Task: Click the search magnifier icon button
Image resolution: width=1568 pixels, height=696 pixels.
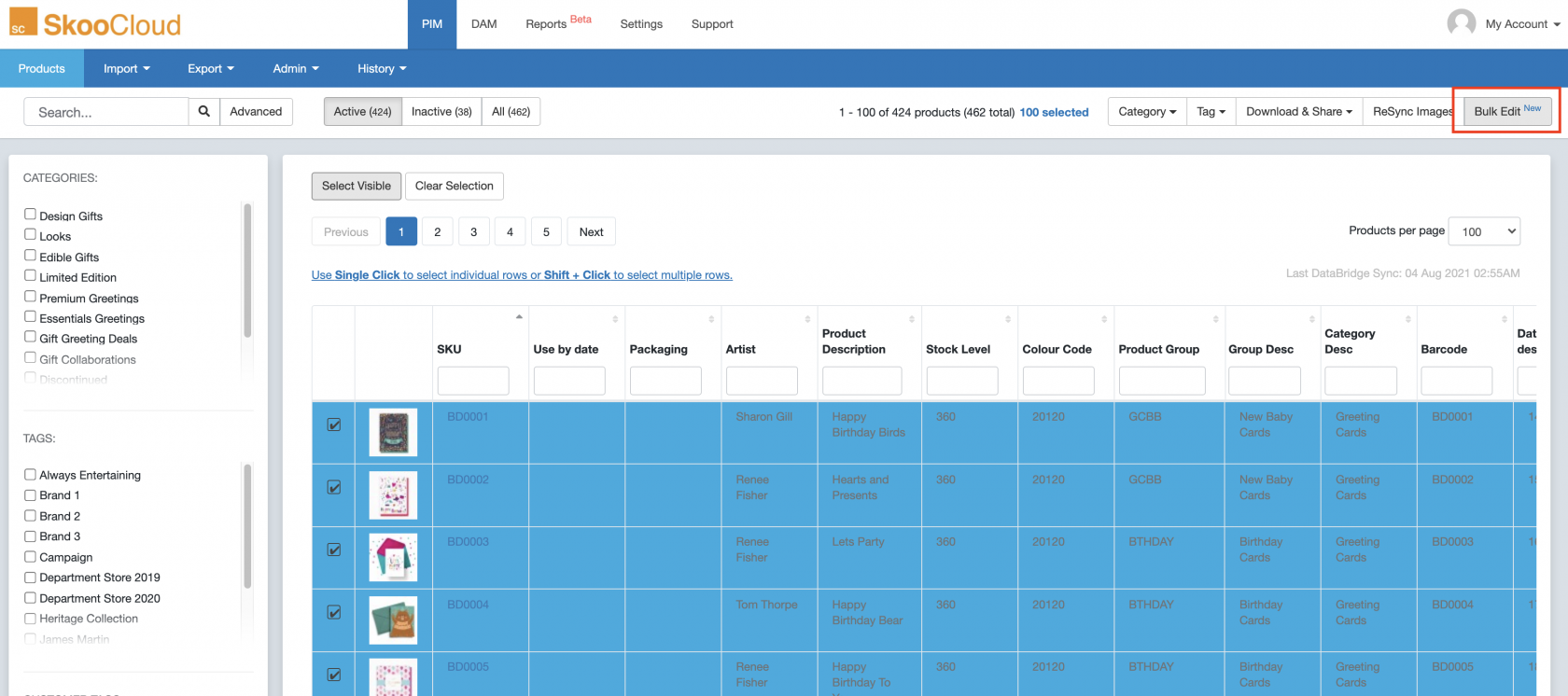Action: tap(204, 112)
